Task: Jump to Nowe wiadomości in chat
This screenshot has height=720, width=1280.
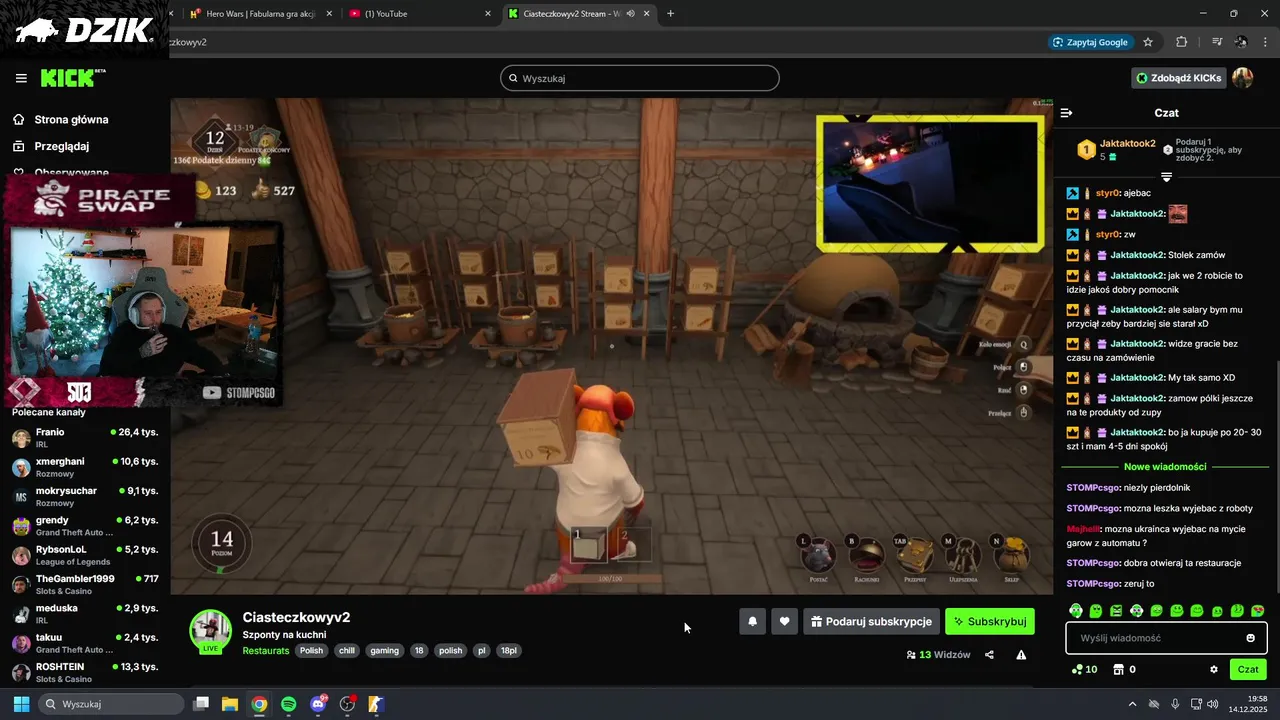Action: click(x=1165, y=466)
